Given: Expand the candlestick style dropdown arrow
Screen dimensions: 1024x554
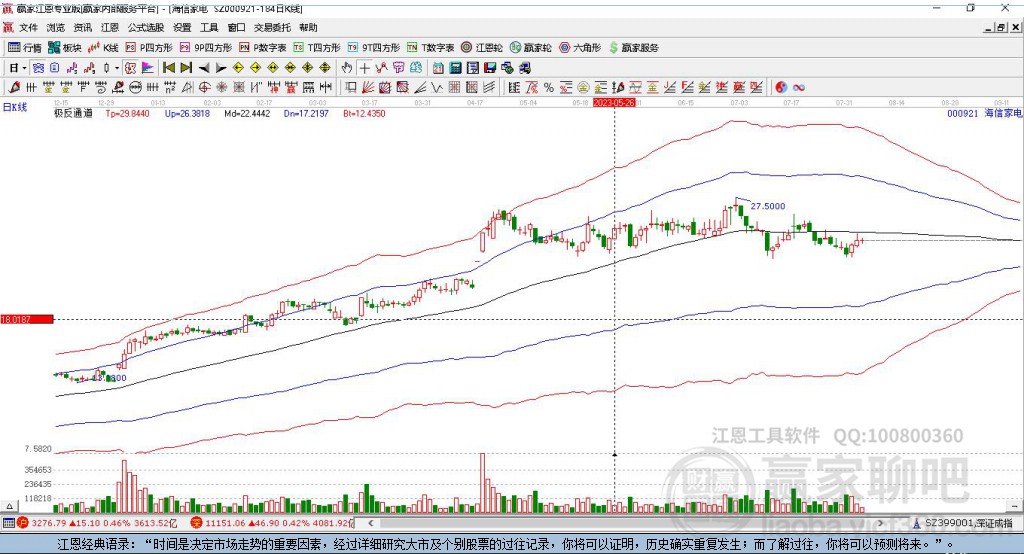Looking at the screenshot, I should (x=117, y=68).
